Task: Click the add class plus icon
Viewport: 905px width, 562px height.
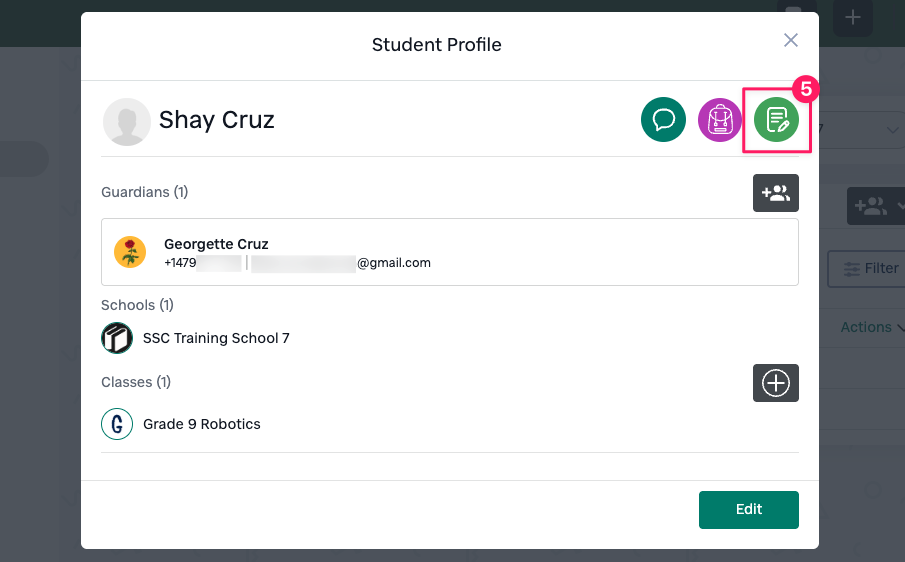Action: click(775, 383)
